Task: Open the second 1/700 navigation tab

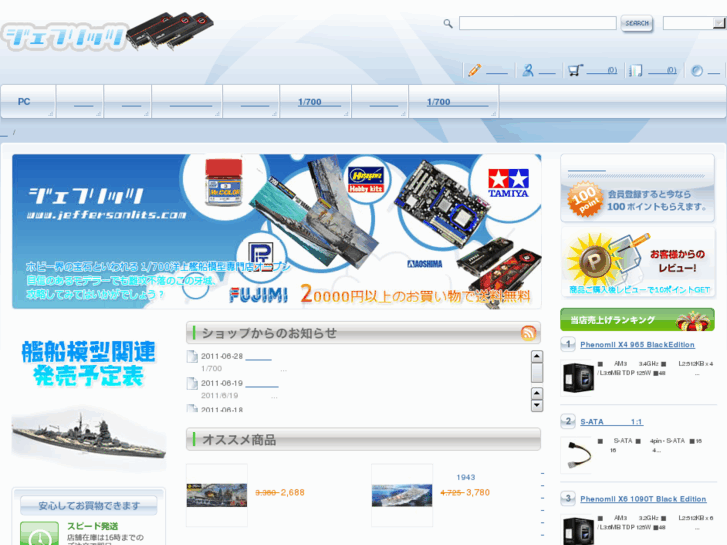Action: tap(453, 102)
